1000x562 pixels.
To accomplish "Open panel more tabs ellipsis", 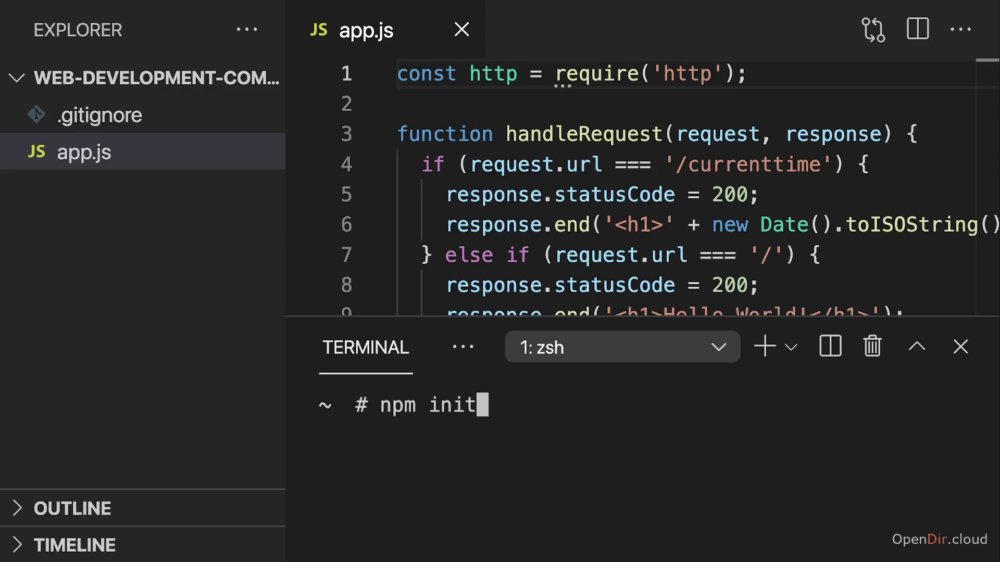I will click(x=463, y=347).
